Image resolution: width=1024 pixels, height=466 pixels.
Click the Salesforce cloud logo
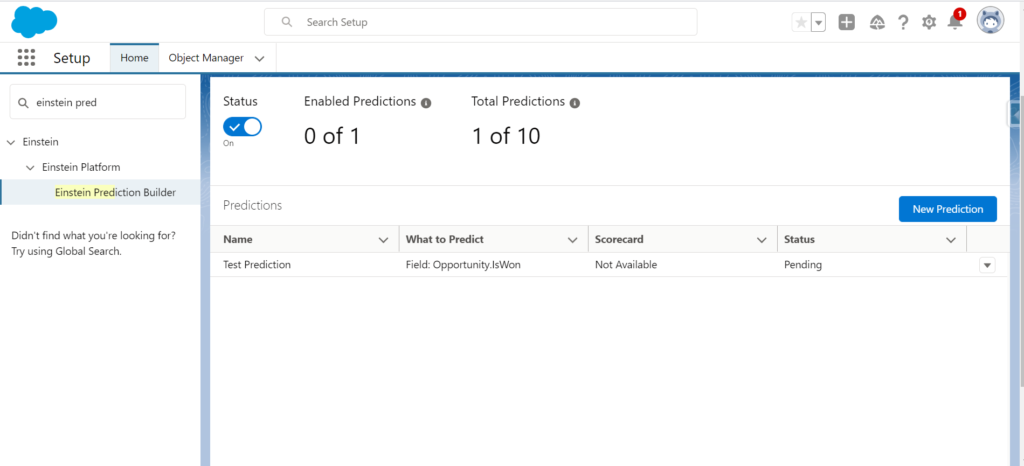tap(34, 22)
